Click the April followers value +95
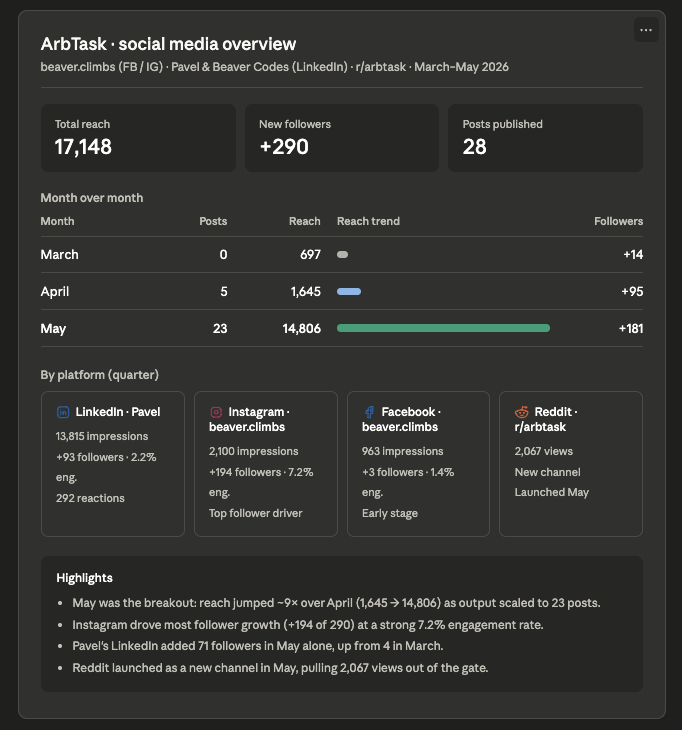The height and width of the screenshot is (730, 682). click(x=632, y=291)
